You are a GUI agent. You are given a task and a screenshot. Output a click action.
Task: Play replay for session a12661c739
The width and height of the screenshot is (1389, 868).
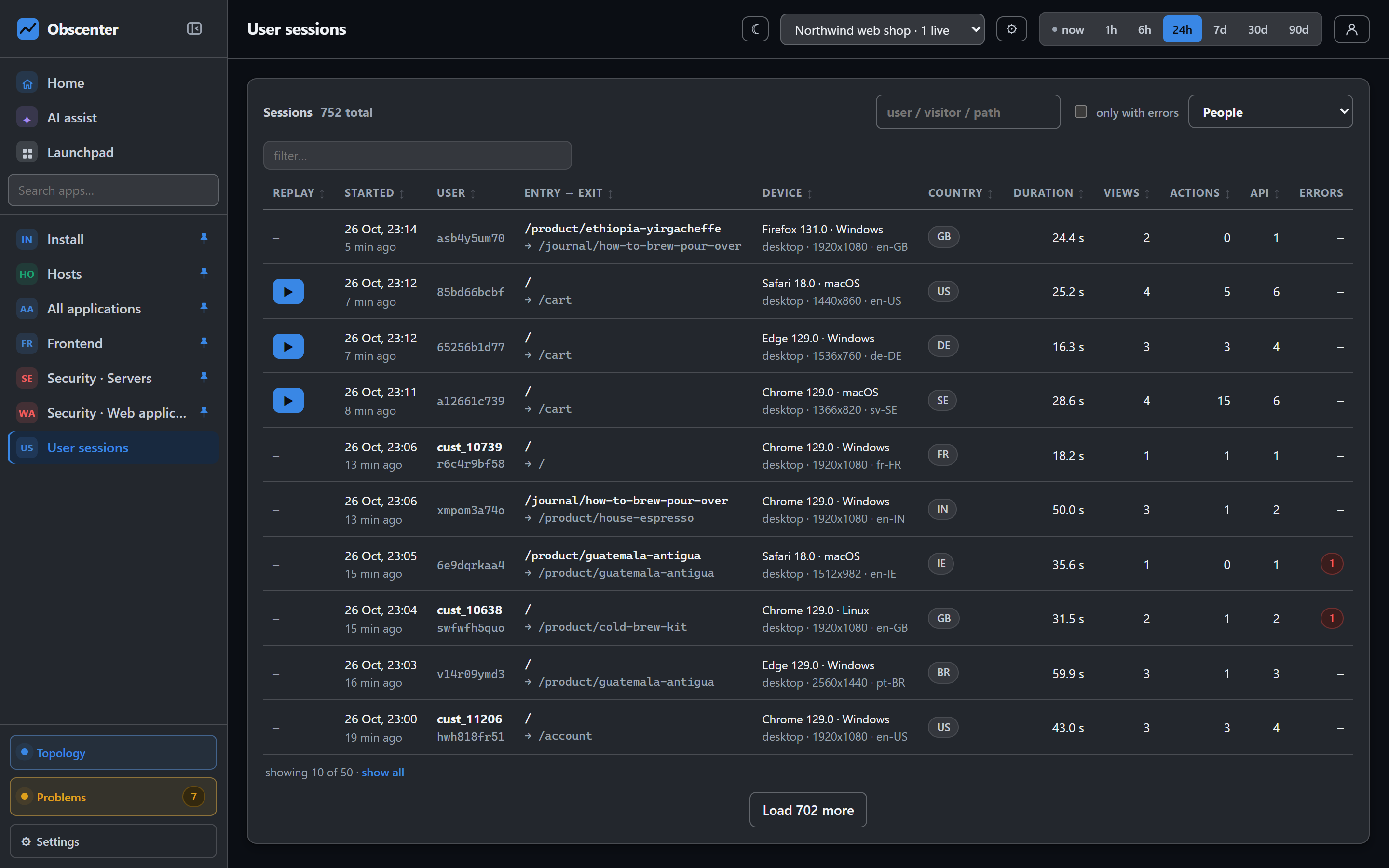pyautogui.click(x=288, y=401)
